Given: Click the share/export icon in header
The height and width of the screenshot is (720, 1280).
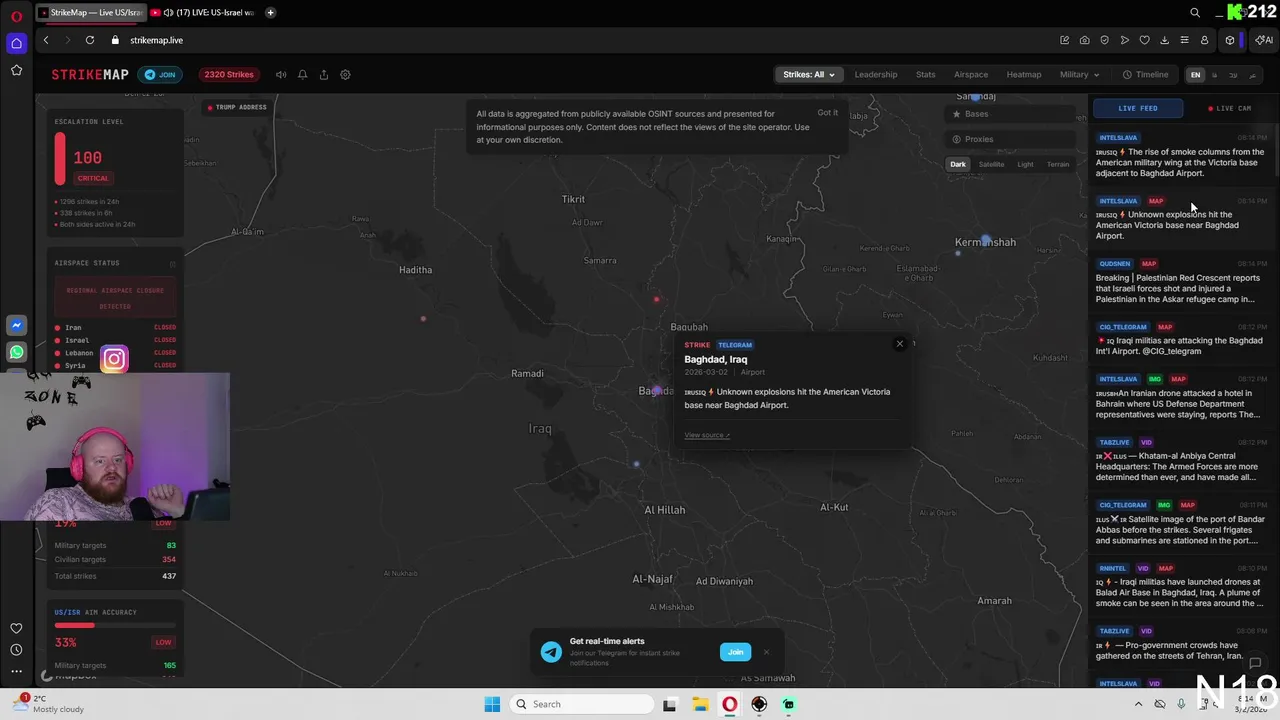Looking at the screenshot, I should (x=323, y=75).
